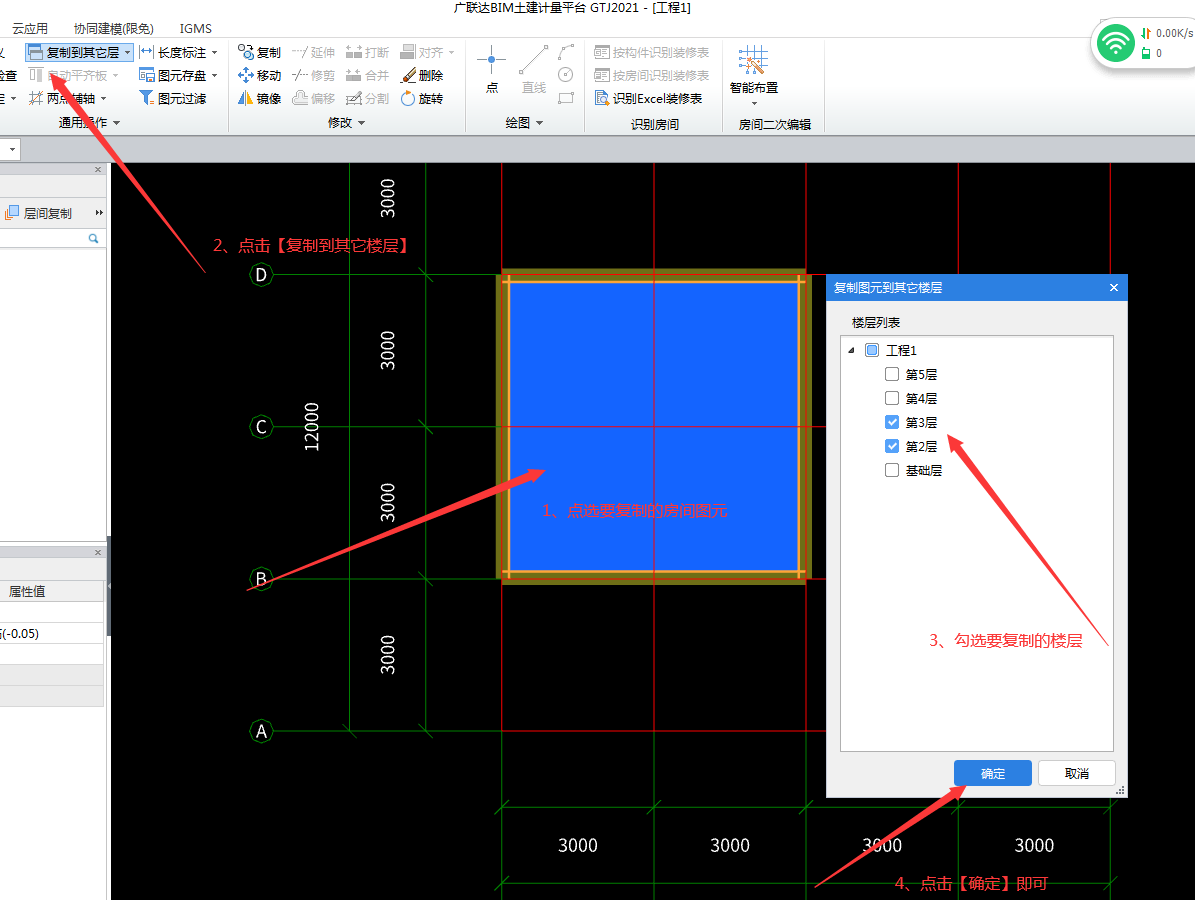The width and height of the screenshot is (1195, 900).
Task: Close the upper left side panel
Action: pyautogui.click(x=98, y=169)
